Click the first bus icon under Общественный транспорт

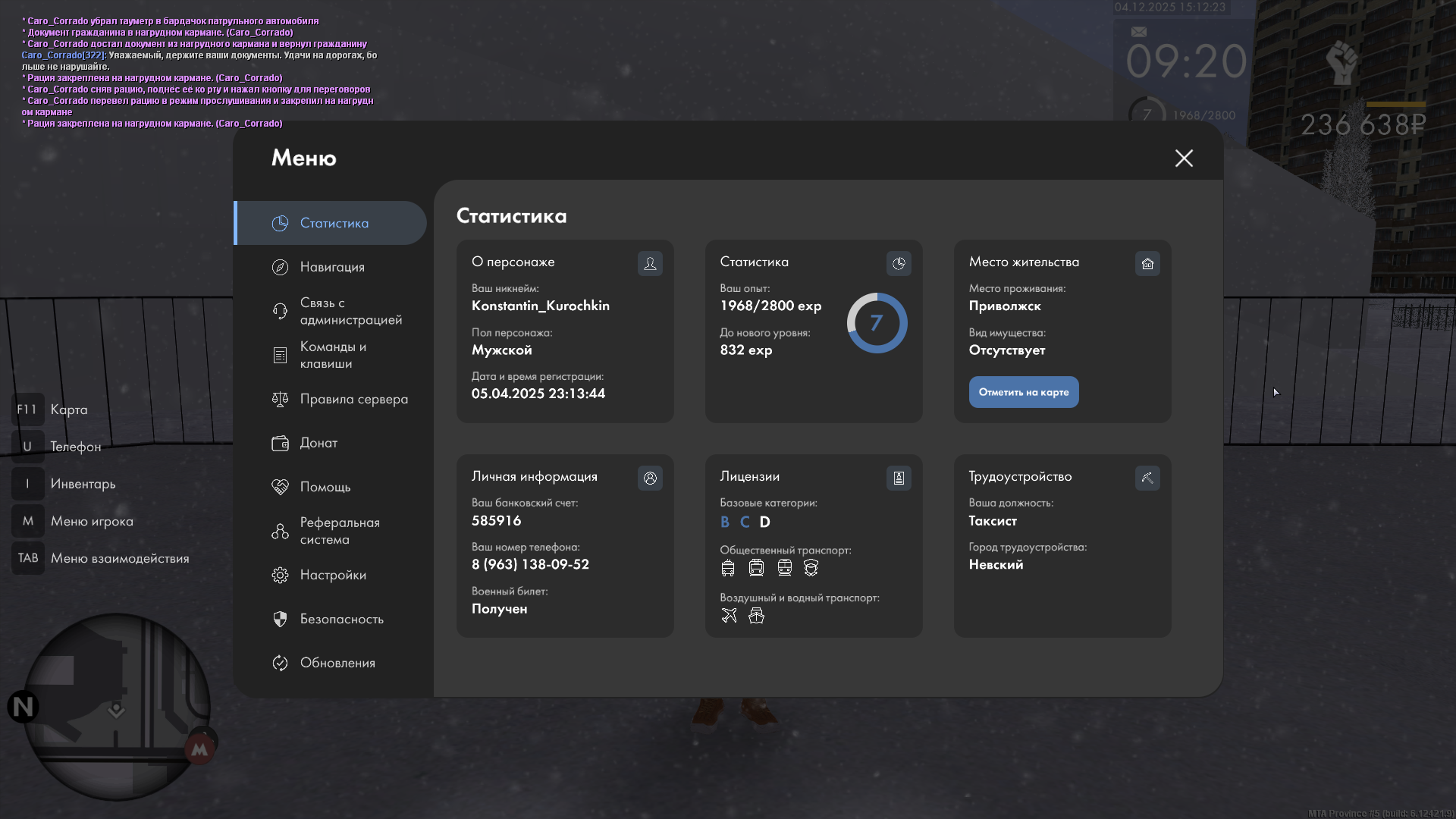pyautogui.click(x=728, y=568)
